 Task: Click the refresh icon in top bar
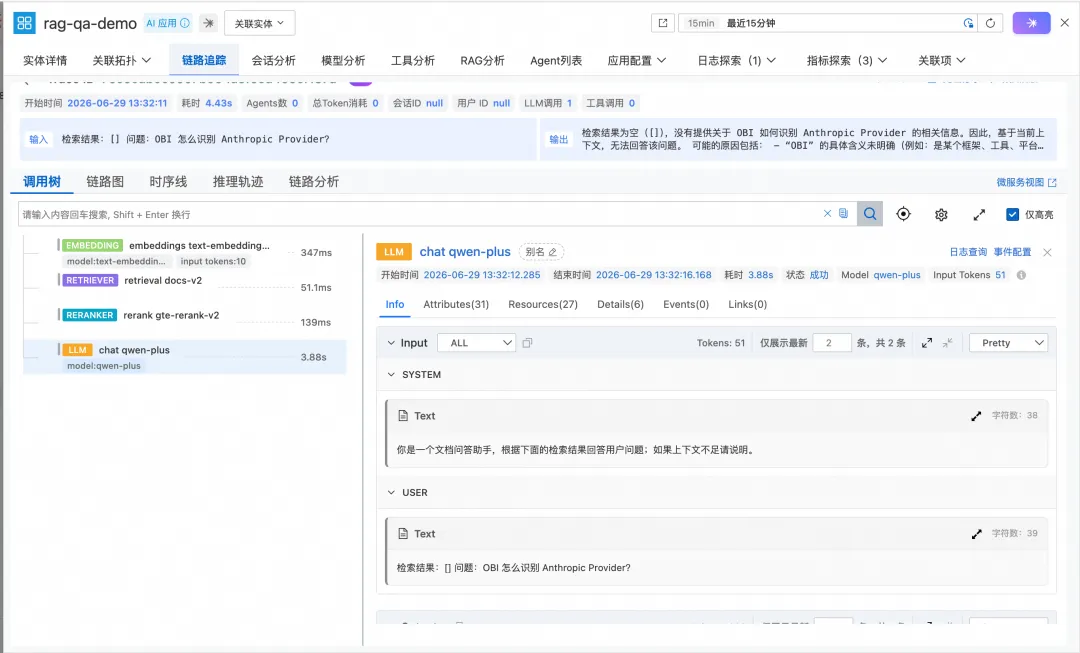tap(990, 23)
